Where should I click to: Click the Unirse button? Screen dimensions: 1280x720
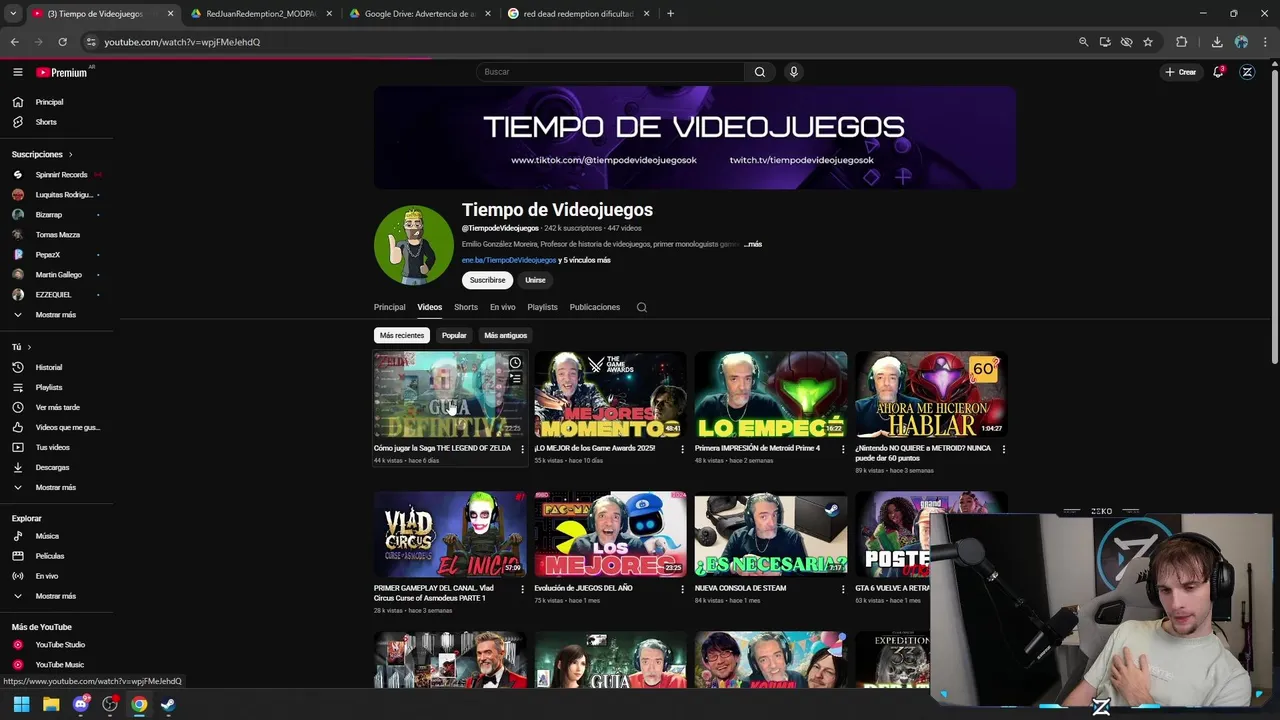pos(535,280)
